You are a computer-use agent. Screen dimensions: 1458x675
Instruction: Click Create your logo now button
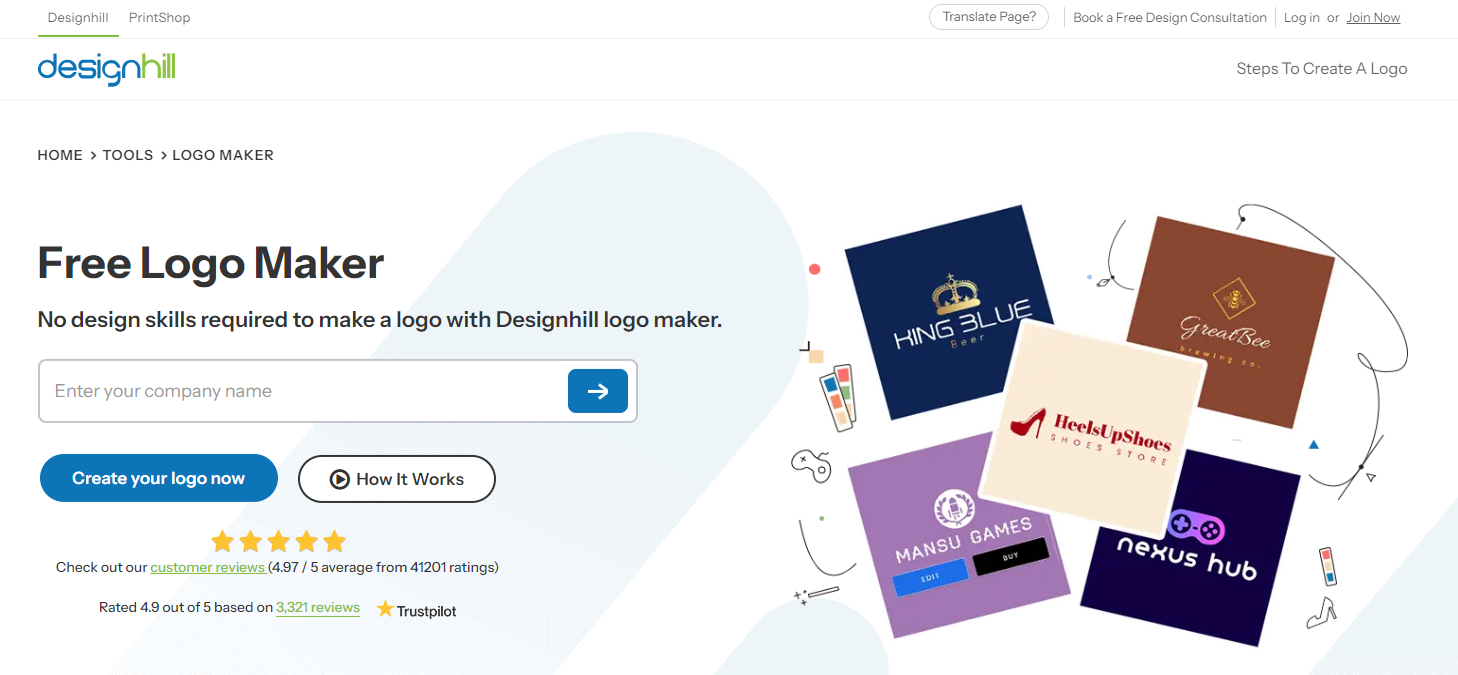158,478
